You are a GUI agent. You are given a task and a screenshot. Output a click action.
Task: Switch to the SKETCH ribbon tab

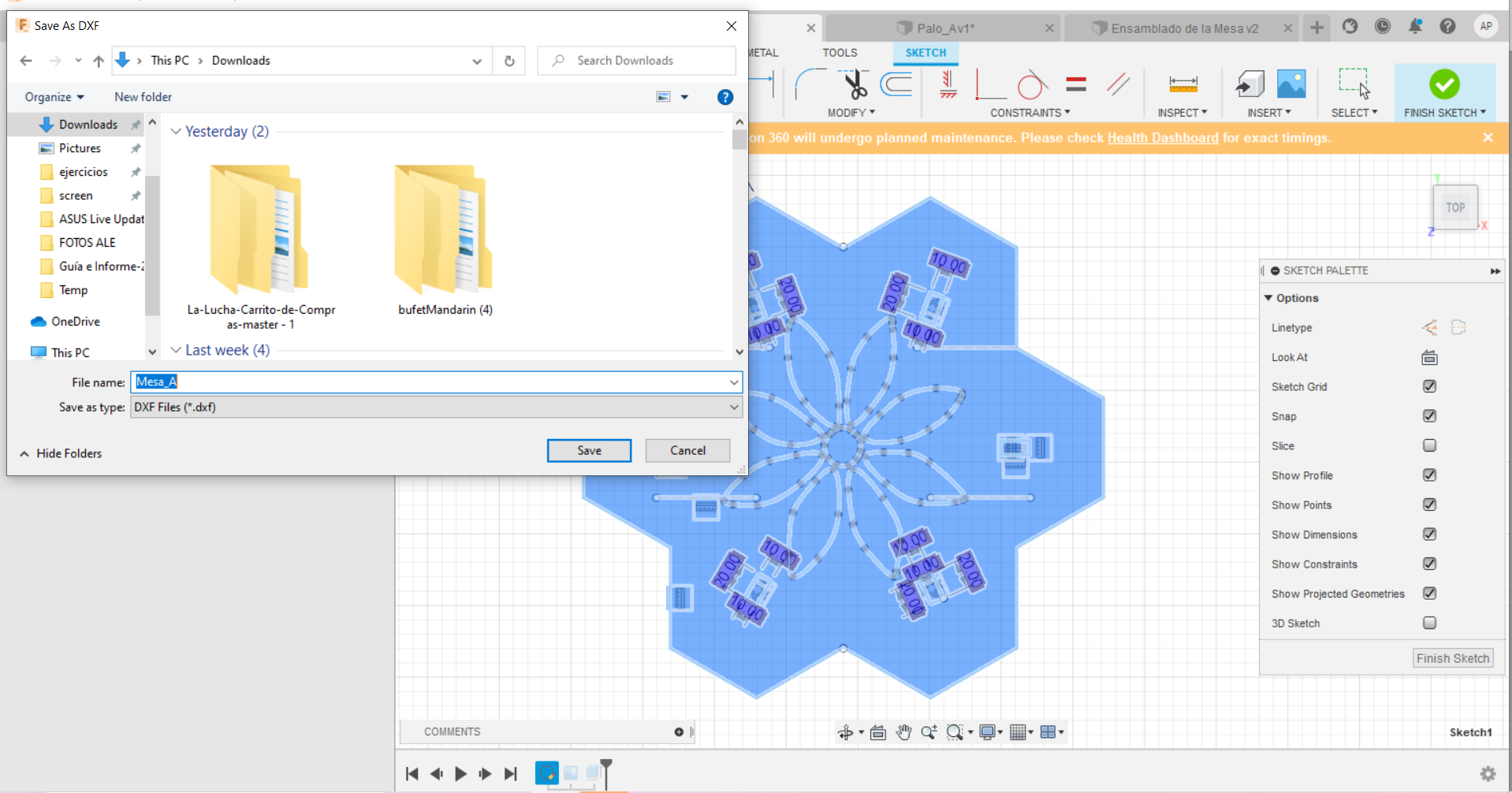[x=925, y=53]
